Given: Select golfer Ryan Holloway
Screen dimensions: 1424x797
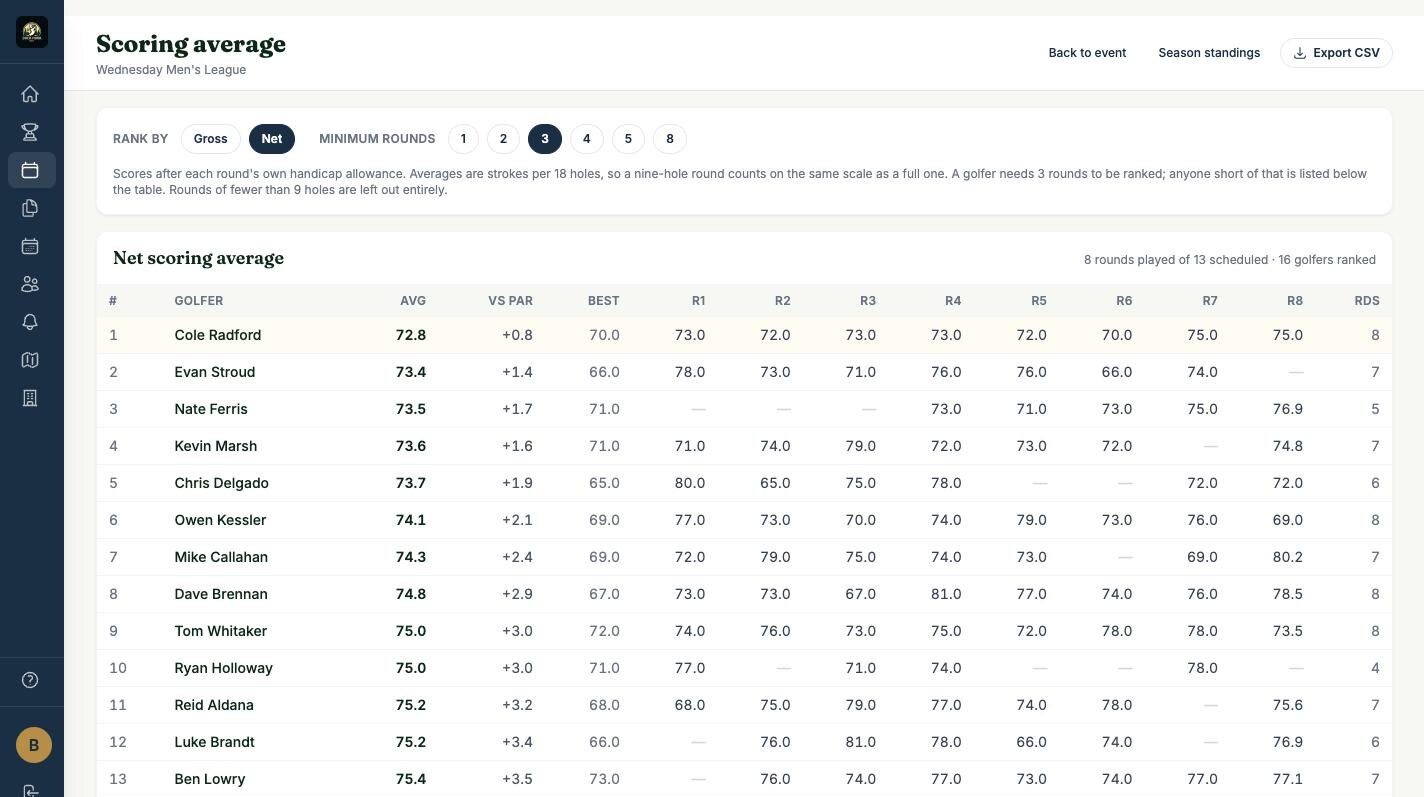Looking at the screenshot, I should (223, 668).
